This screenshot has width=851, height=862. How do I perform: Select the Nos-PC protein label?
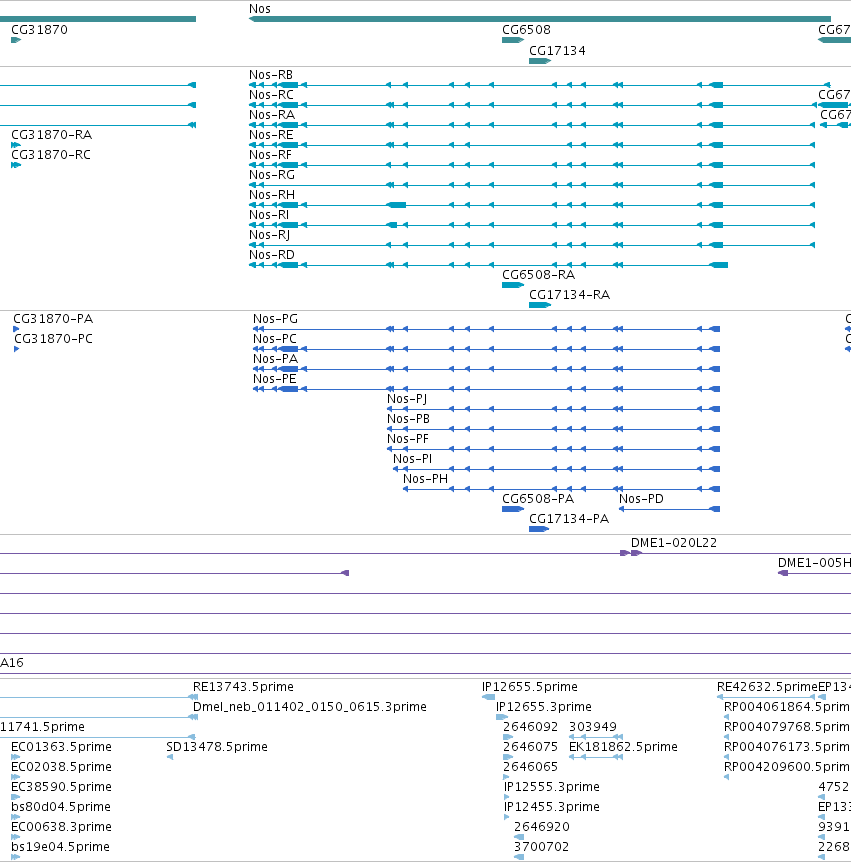(x=275, y=339)
